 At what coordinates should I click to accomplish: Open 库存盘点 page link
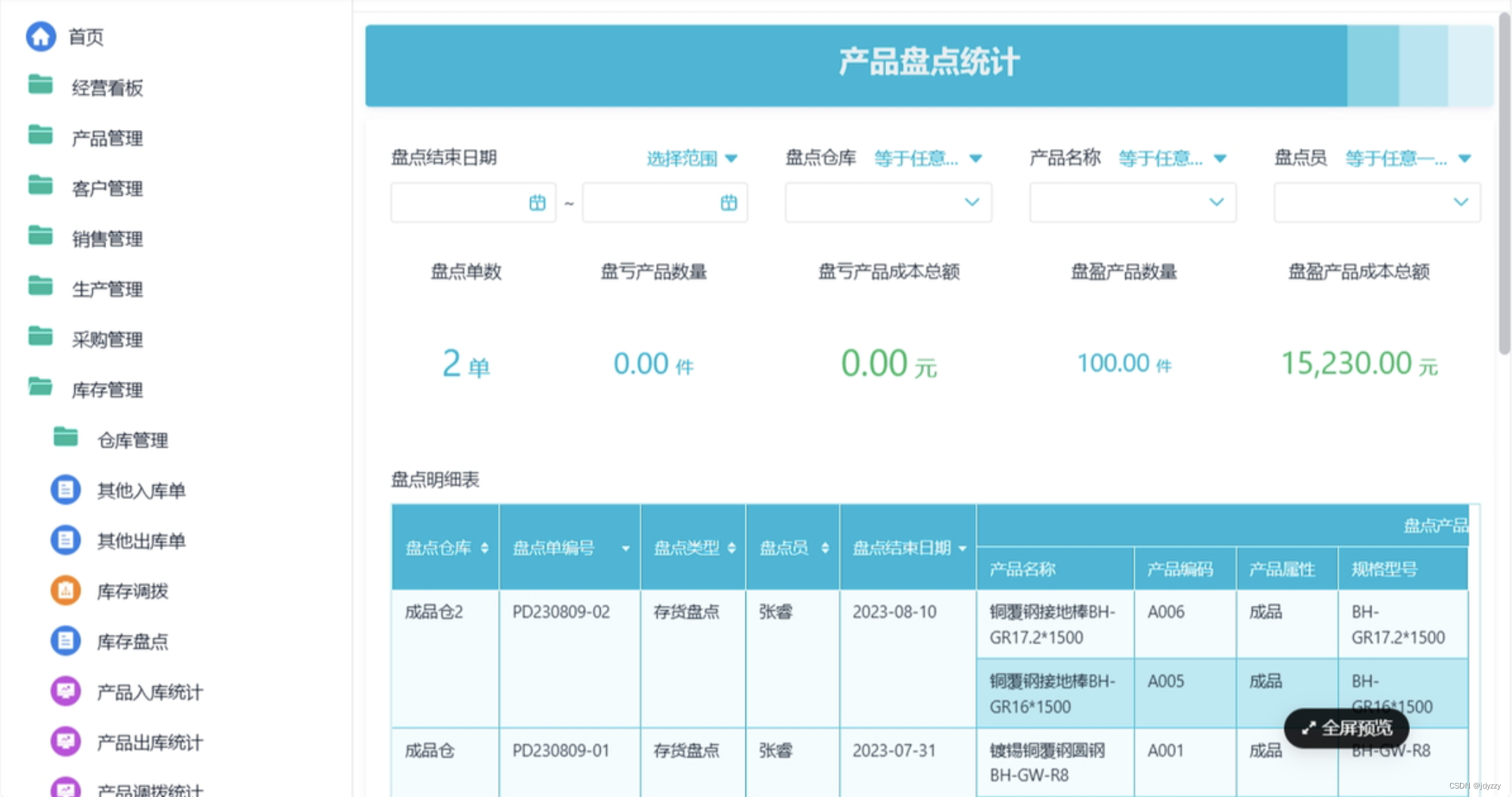133,642
